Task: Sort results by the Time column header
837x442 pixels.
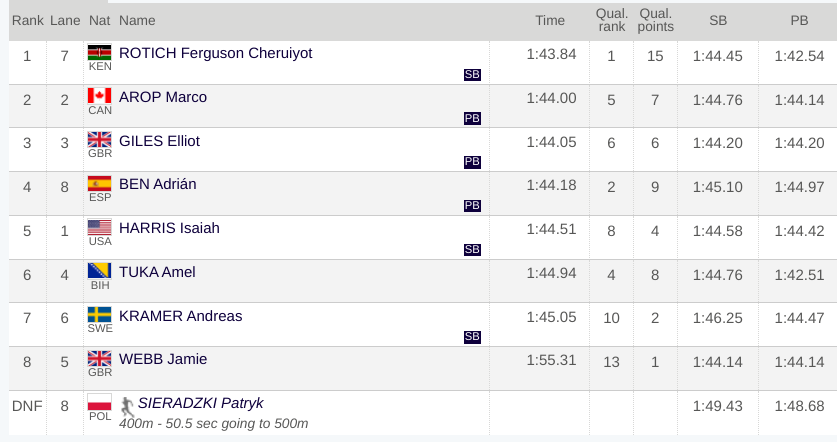Action: tap(550, 21)
